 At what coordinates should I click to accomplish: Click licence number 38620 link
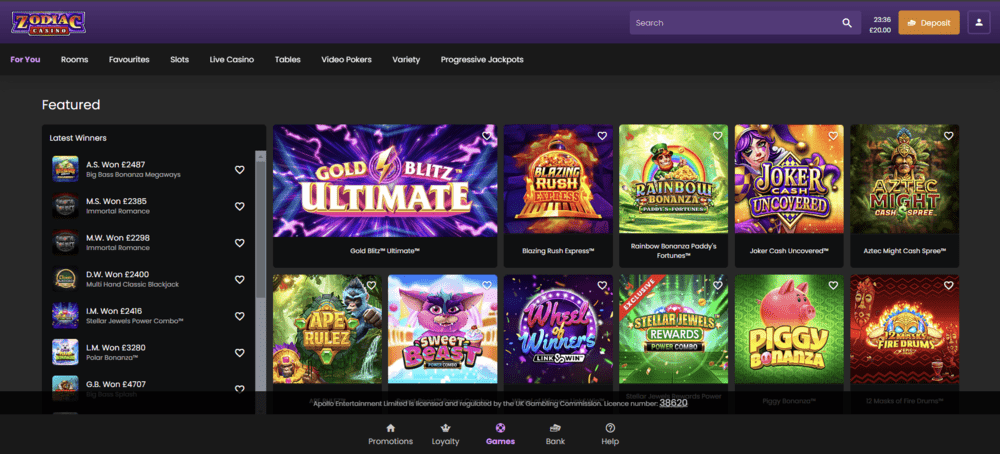673,403
